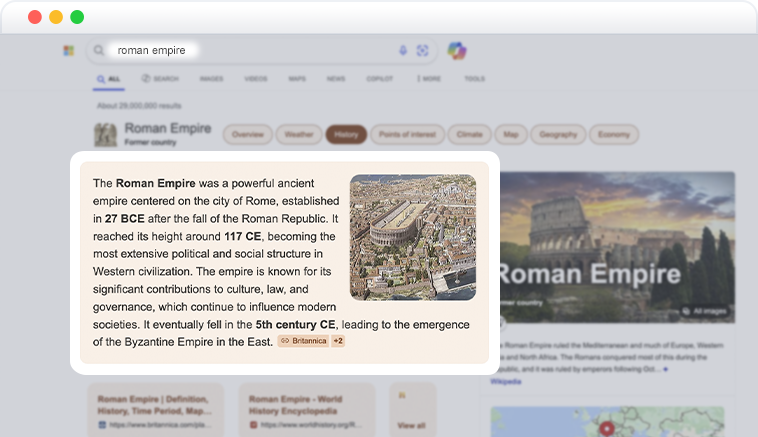Image resolution: width=758 pixels, height=437 pixels.
Task: Click the Roman Empire heading title
Action: point(168,129)
